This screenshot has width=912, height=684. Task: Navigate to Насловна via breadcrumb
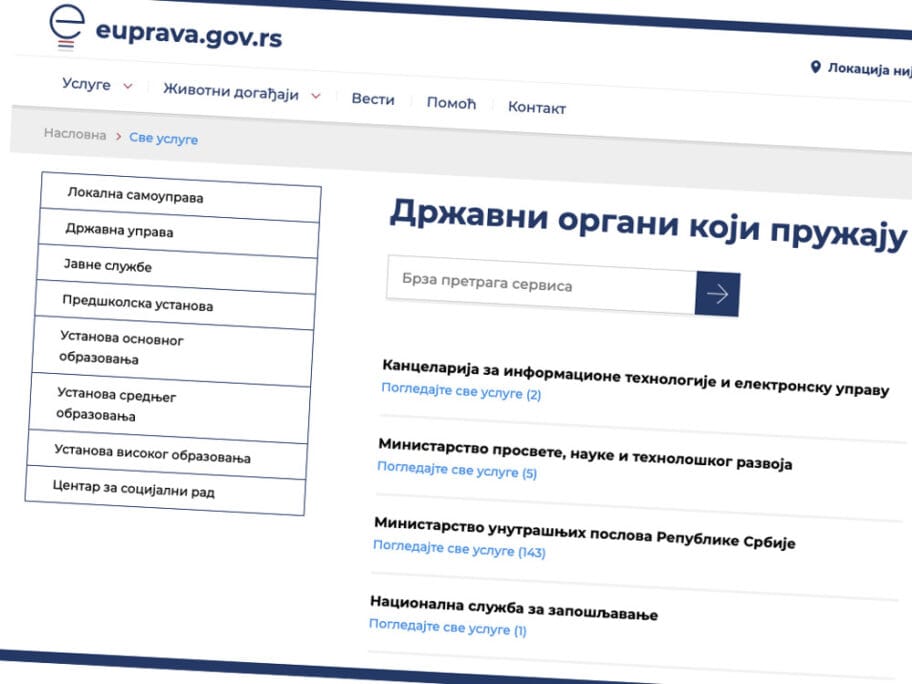(74, 134)
